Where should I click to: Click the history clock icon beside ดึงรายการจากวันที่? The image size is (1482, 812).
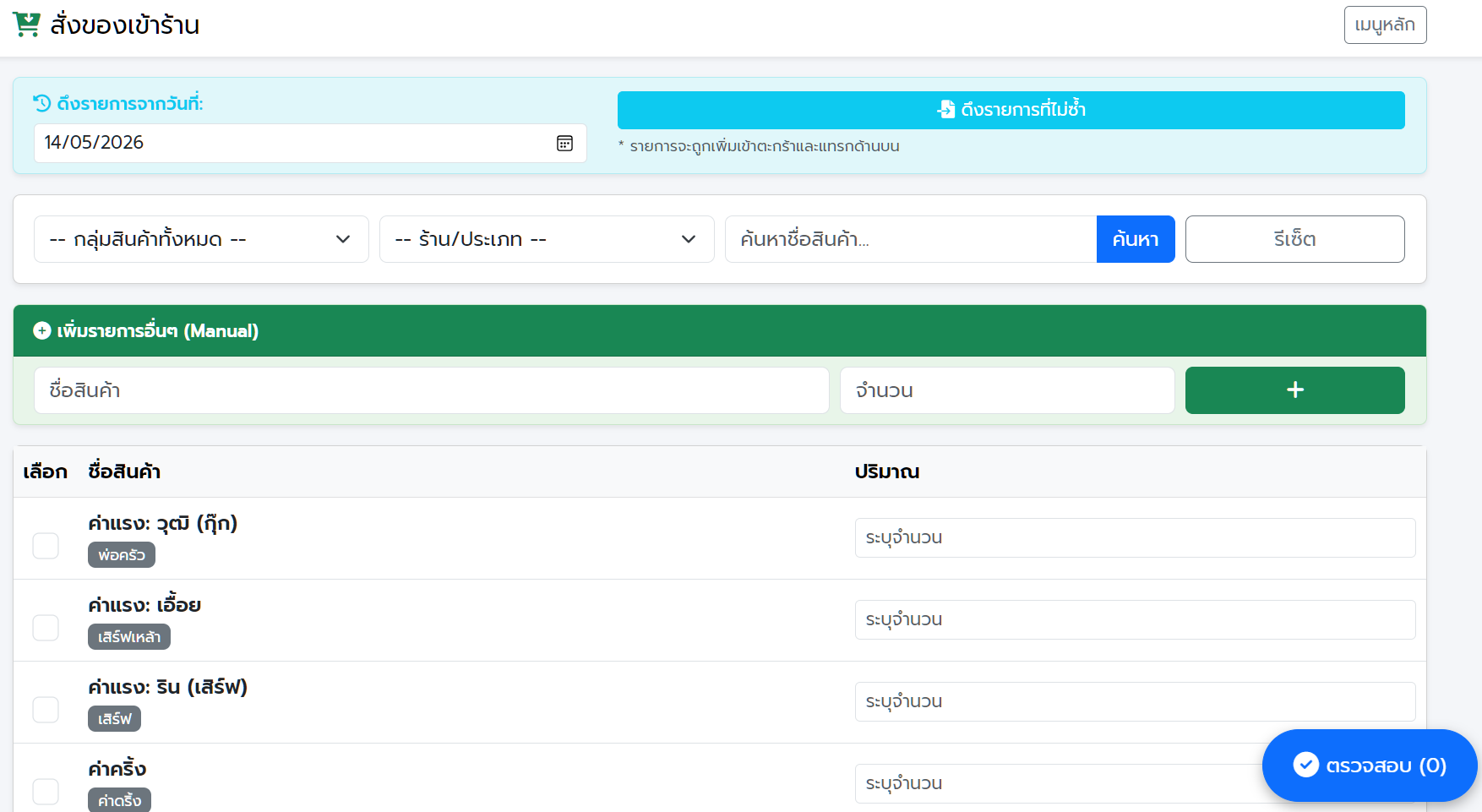(42, 103)
